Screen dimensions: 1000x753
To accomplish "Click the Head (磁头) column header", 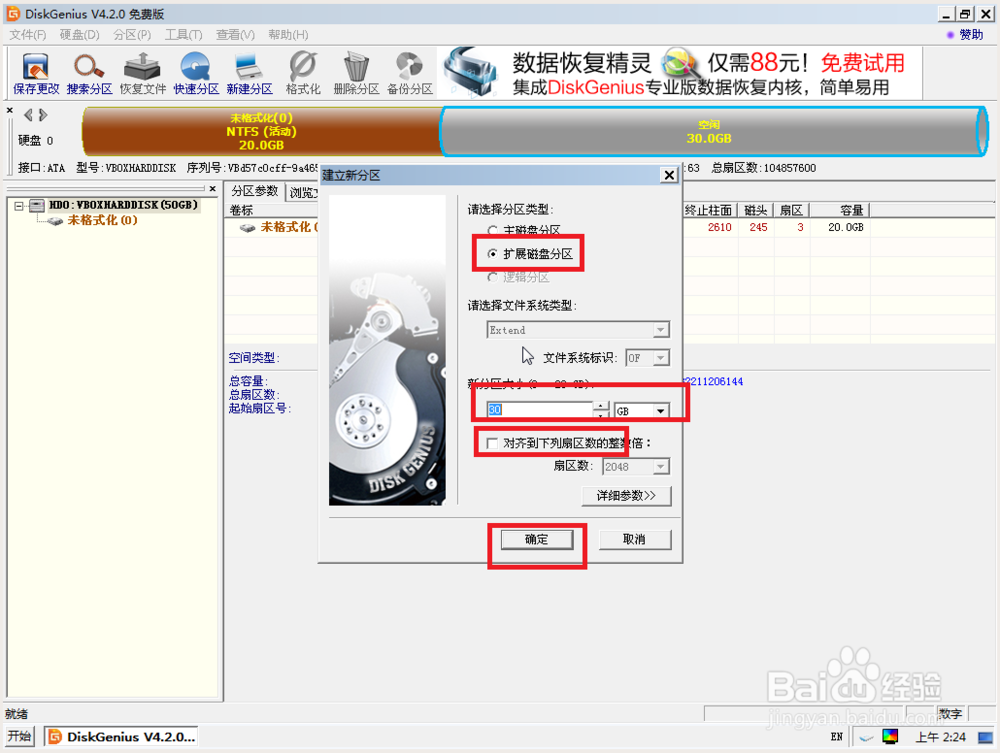I will [x=756, y=210].
